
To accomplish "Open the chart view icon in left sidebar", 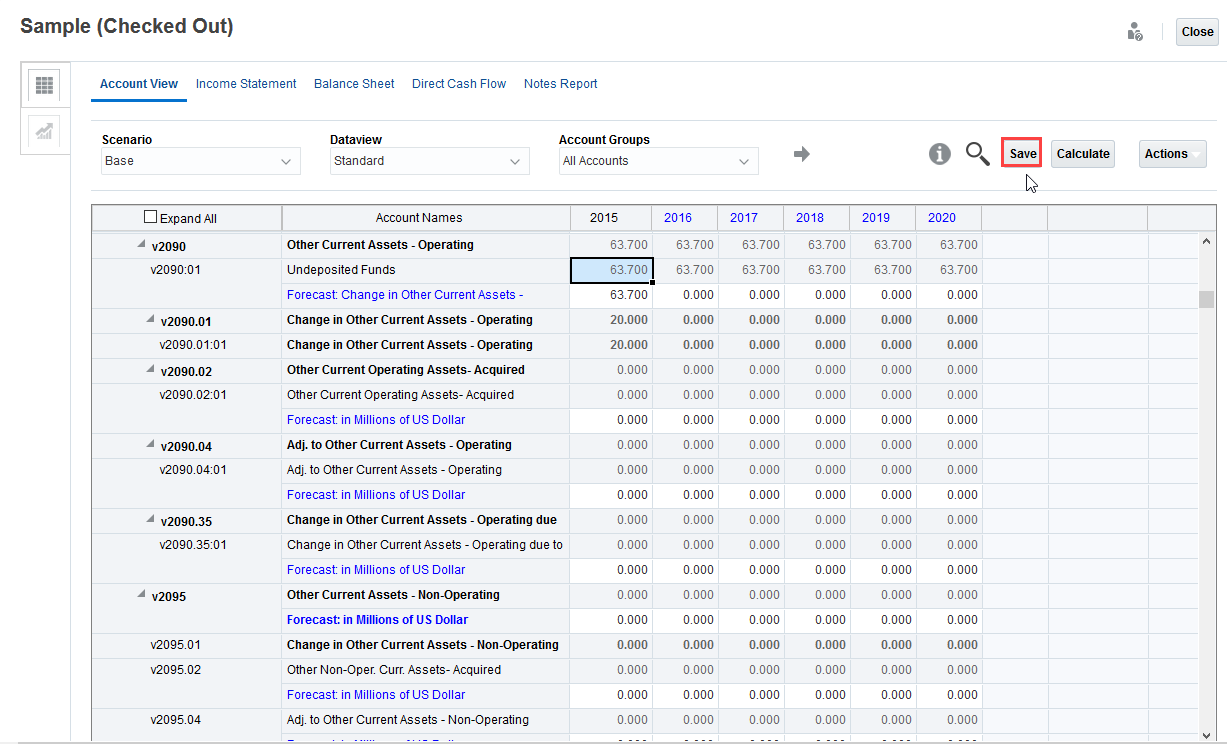I will 45,132.
